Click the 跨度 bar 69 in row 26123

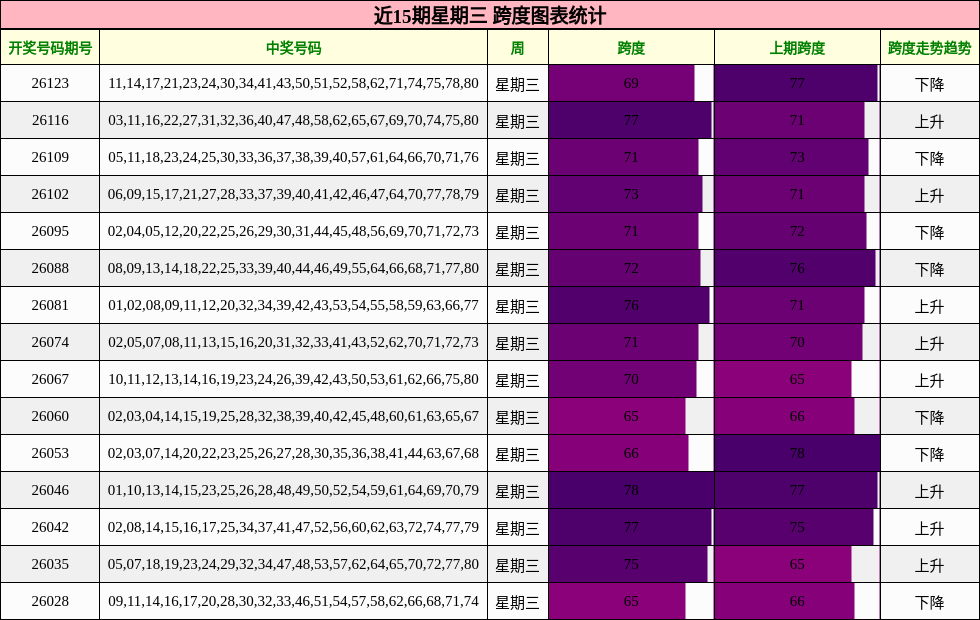tap(622, 83)
